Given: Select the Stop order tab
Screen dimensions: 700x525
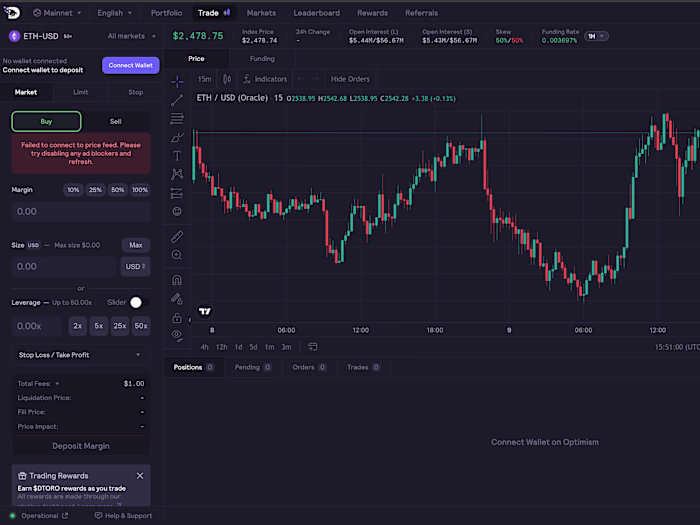Looking at the screenshot, I should (136, 92).
